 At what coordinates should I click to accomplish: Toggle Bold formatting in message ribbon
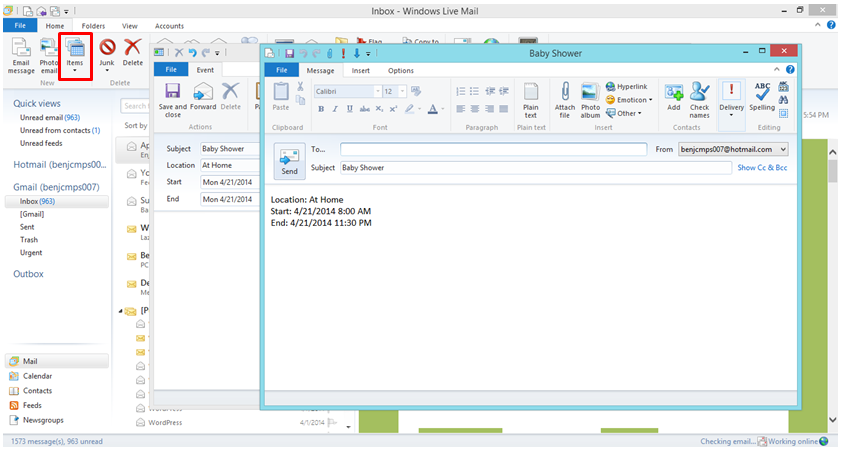pos(321,109)
